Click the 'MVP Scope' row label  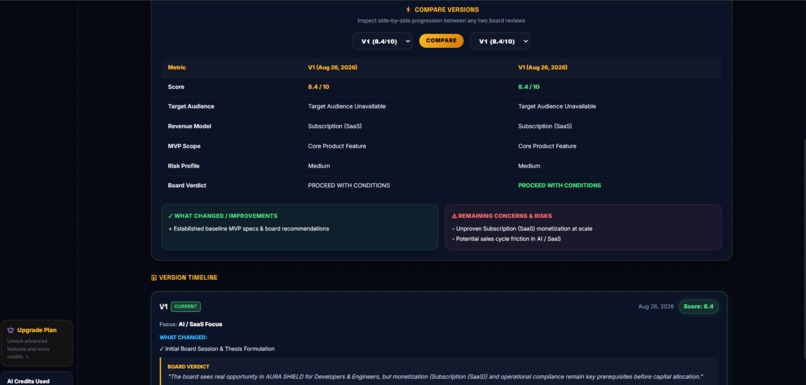click(x=184, y=146)
